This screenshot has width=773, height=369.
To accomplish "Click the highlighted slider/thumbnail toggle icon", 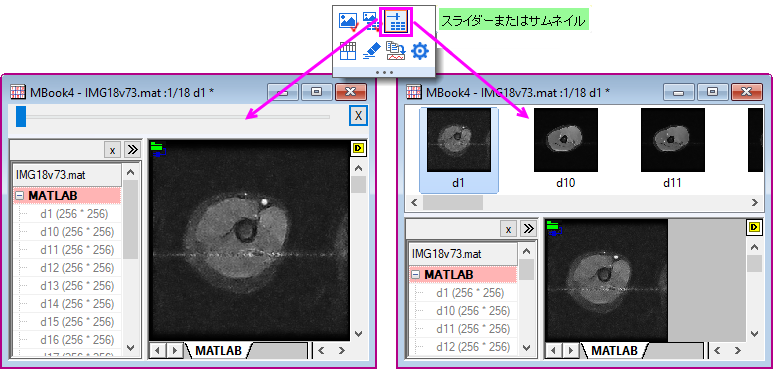I will click(x=395, y=22).
